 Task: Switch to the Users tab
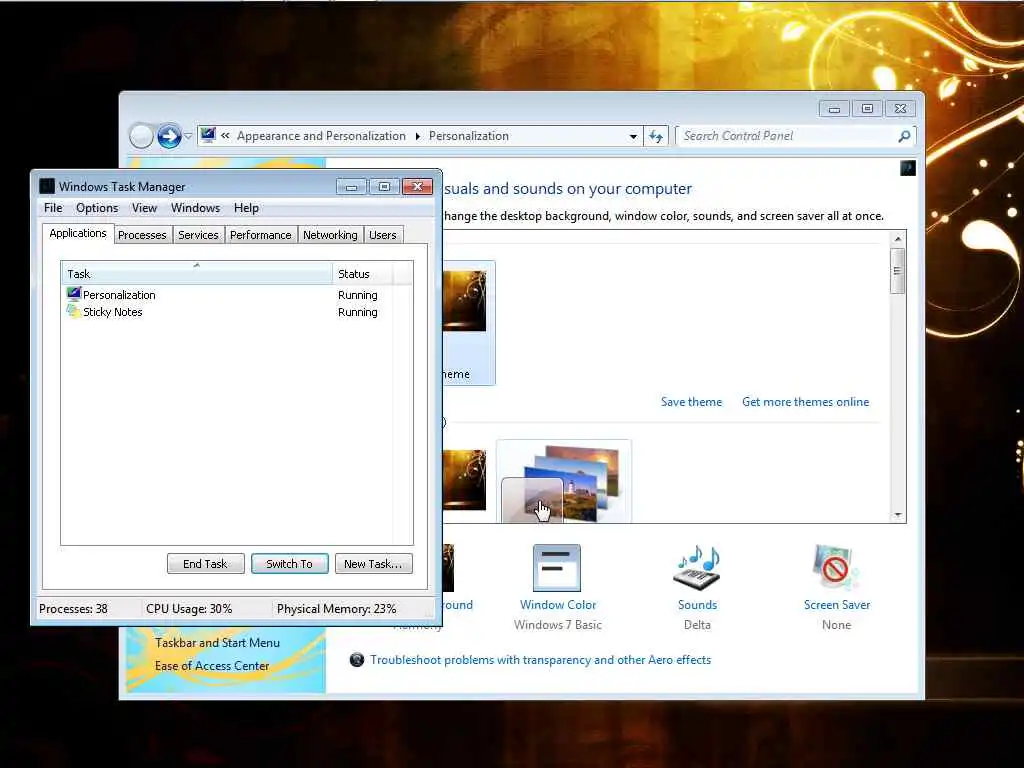coord(383,235)
